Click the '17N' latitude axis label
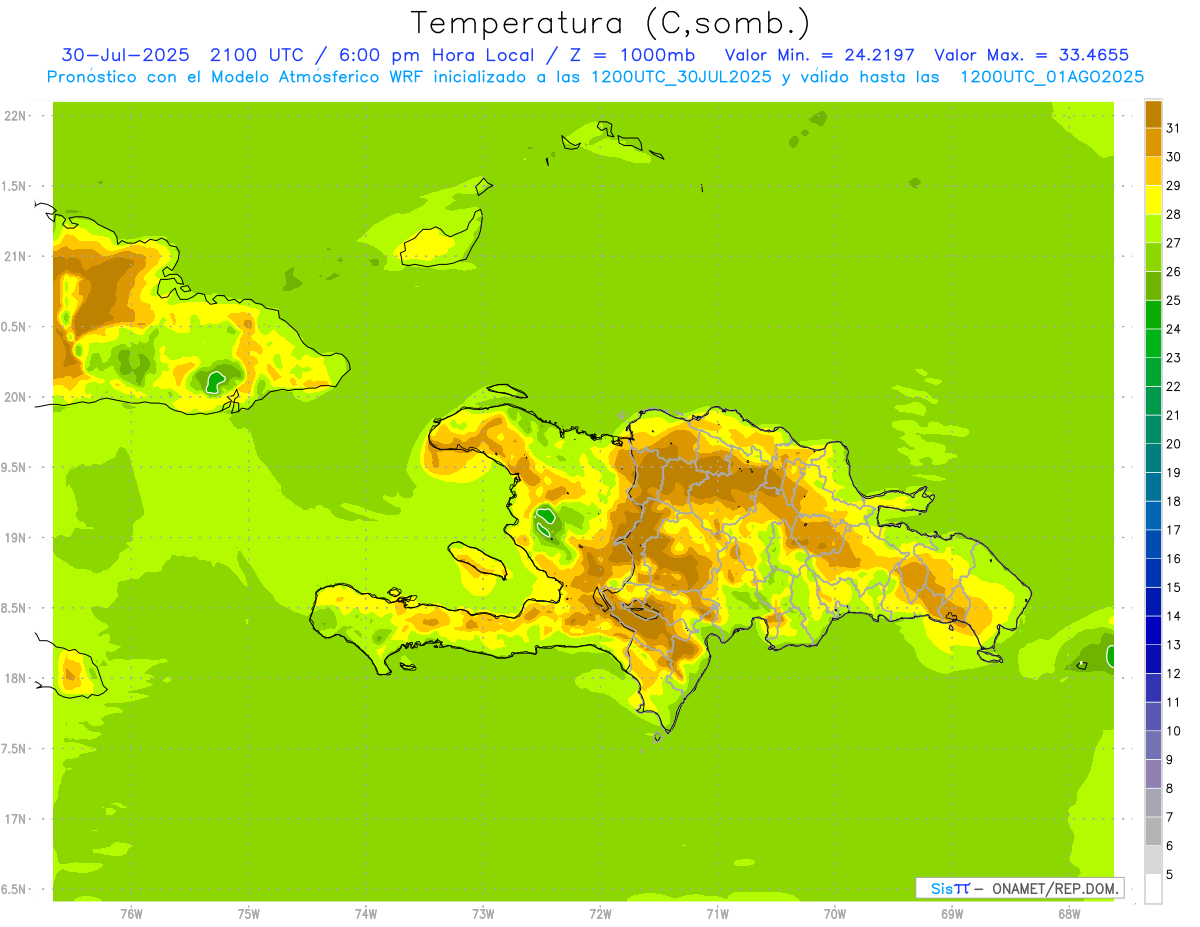The image size is (1200, 927). (x=14, y=819)
